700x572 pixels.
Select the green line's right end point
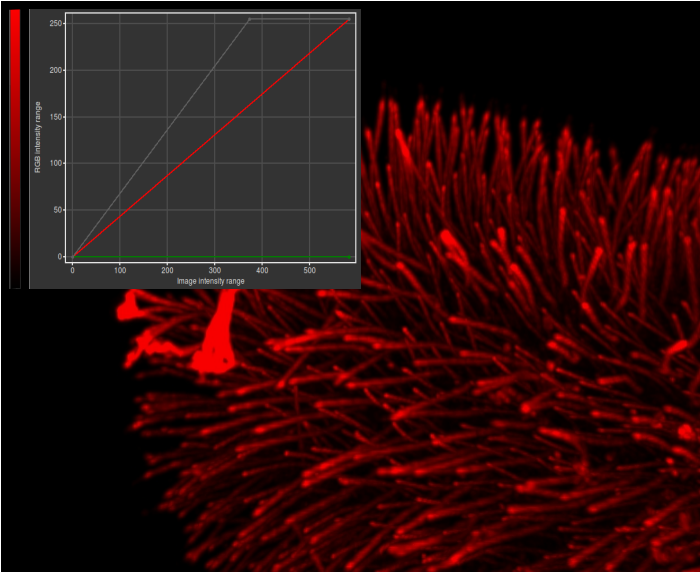(x=349, y=257)
